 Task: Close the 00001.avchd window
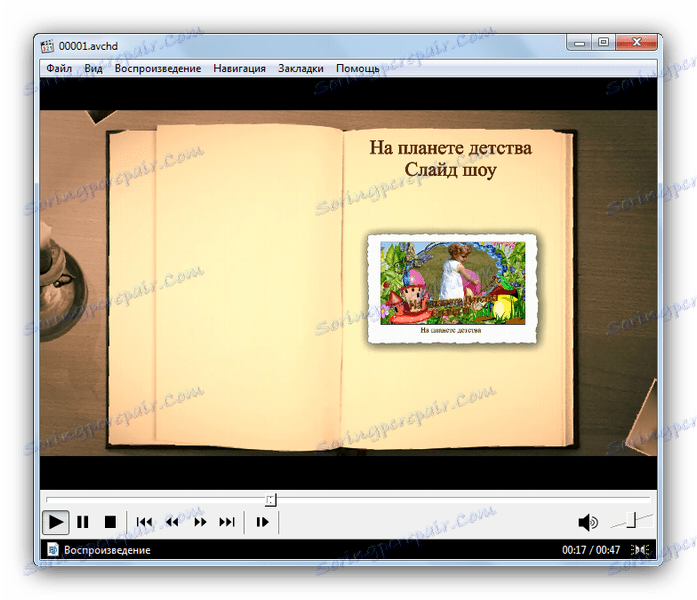pos(637,43)
